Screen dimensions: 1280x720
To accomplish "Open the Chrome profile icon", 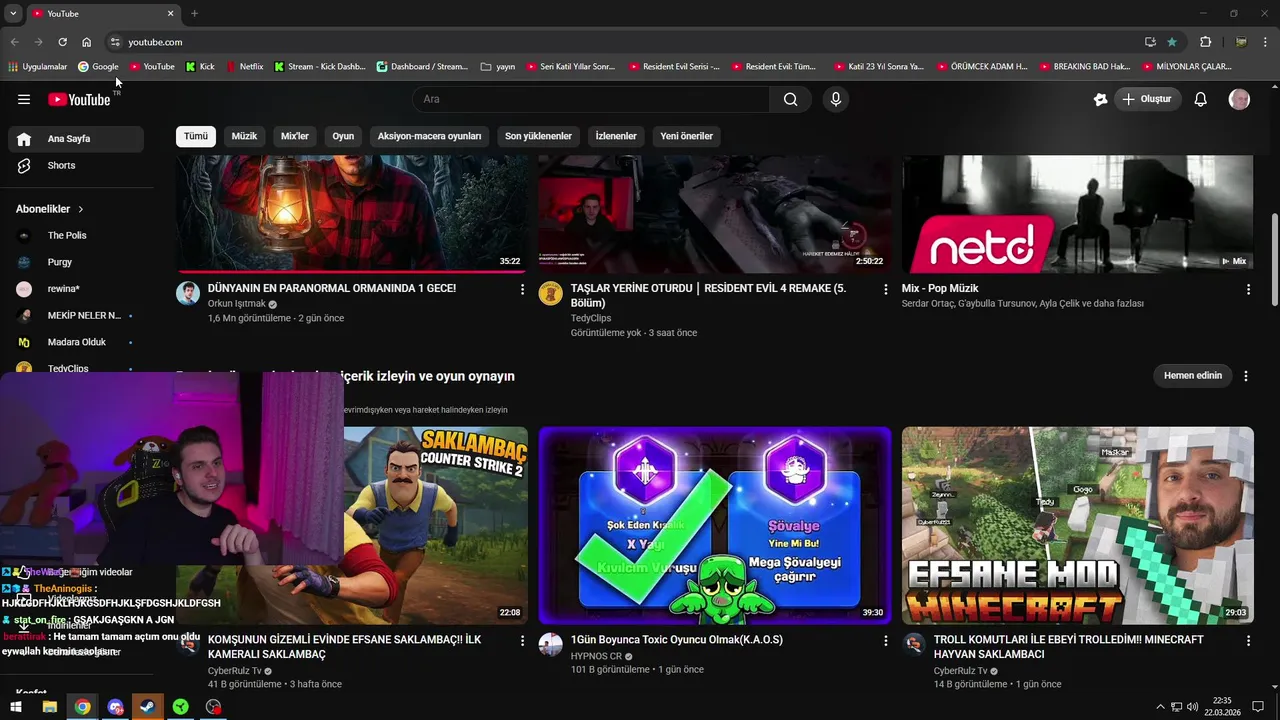I will click(x=1241, y=42).
